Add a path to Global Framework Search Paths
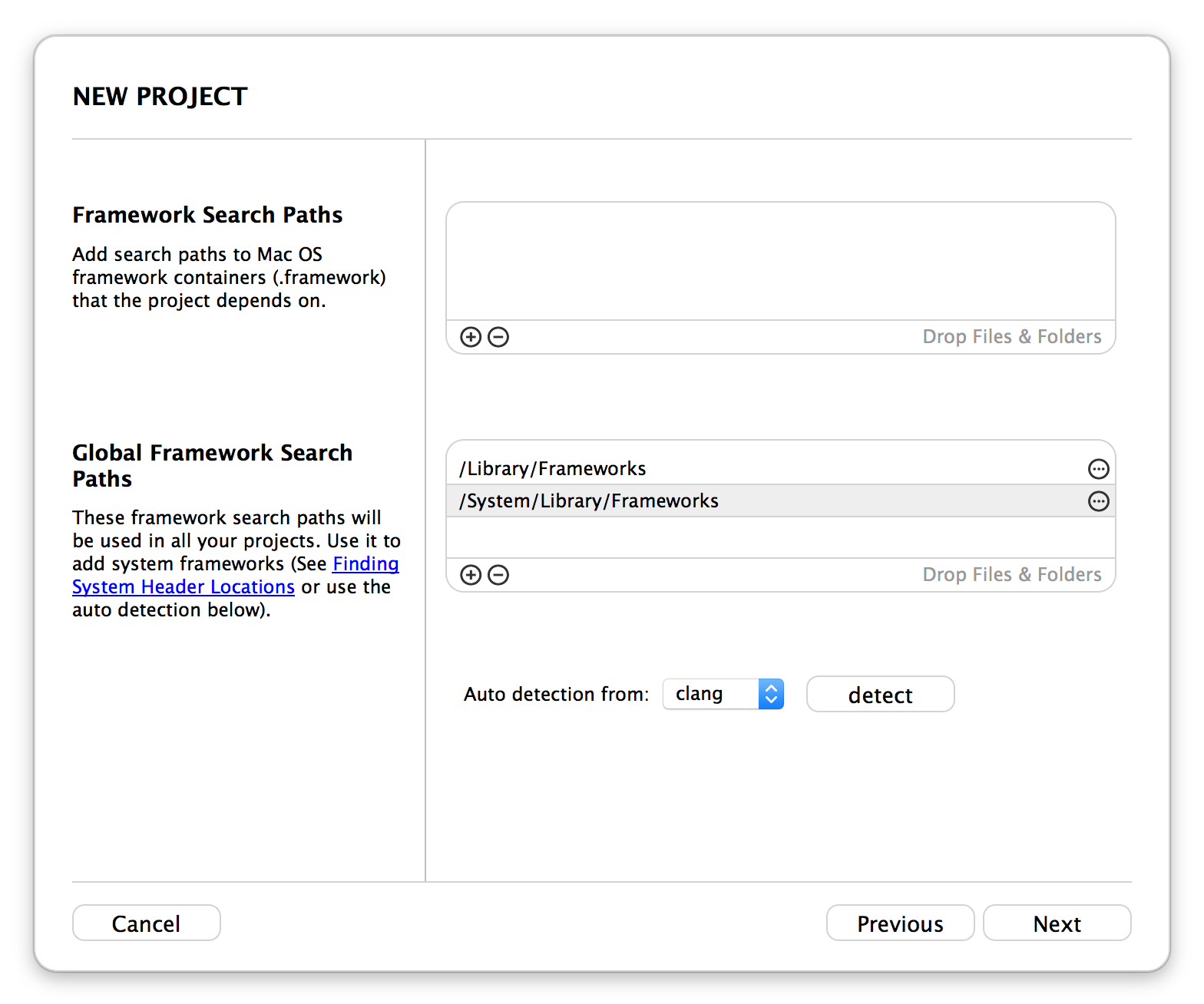 [471, 575]
